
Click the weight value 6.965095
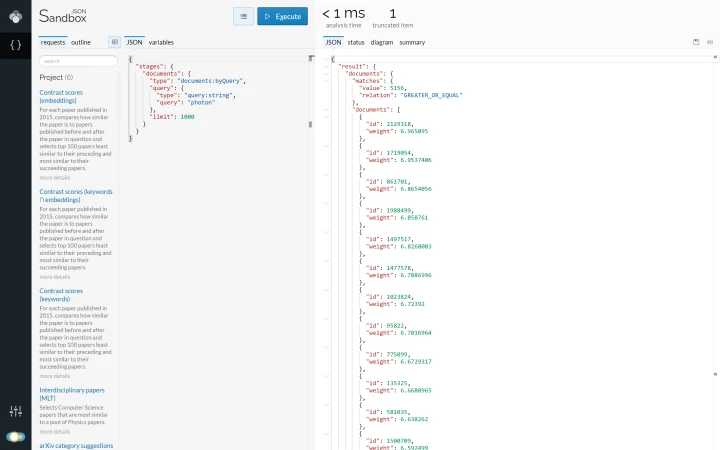[414, 131]
